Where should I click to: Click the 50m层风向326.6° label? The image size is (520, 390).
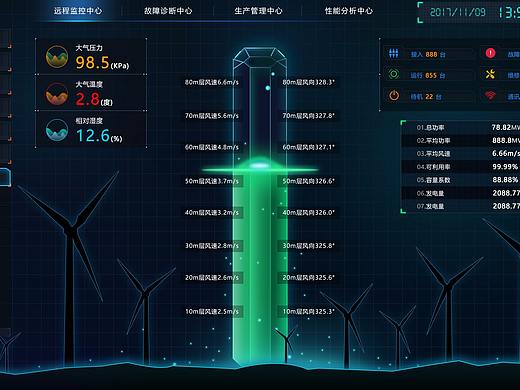[308, 181]
